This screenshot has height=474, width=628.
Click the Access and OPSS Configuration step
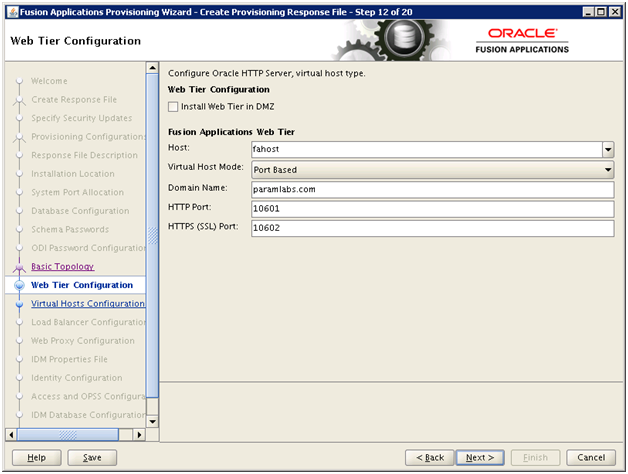(x=88, y=396)
